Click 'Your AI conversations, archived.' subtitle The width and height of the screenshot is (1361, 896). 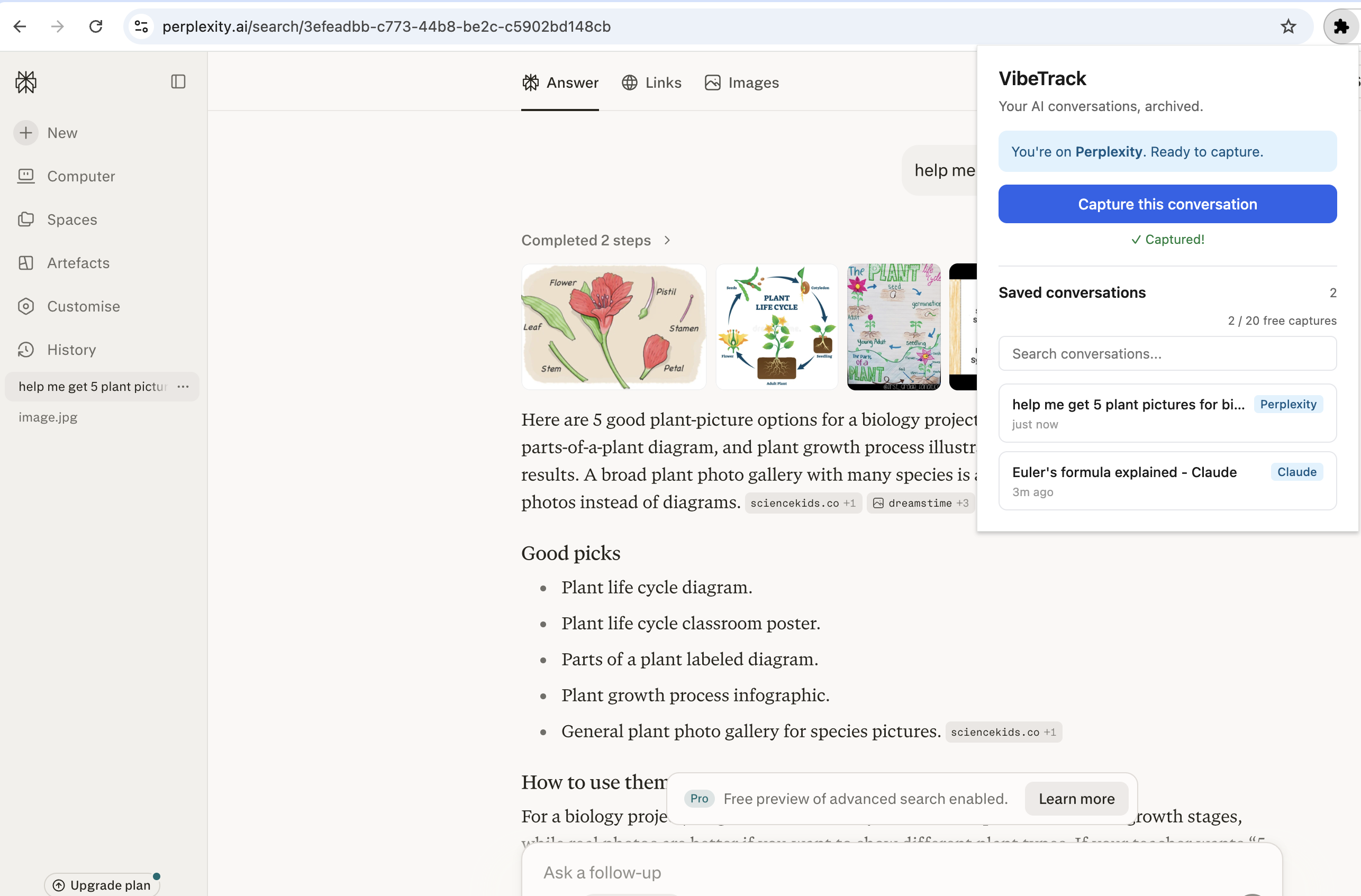1100,106
